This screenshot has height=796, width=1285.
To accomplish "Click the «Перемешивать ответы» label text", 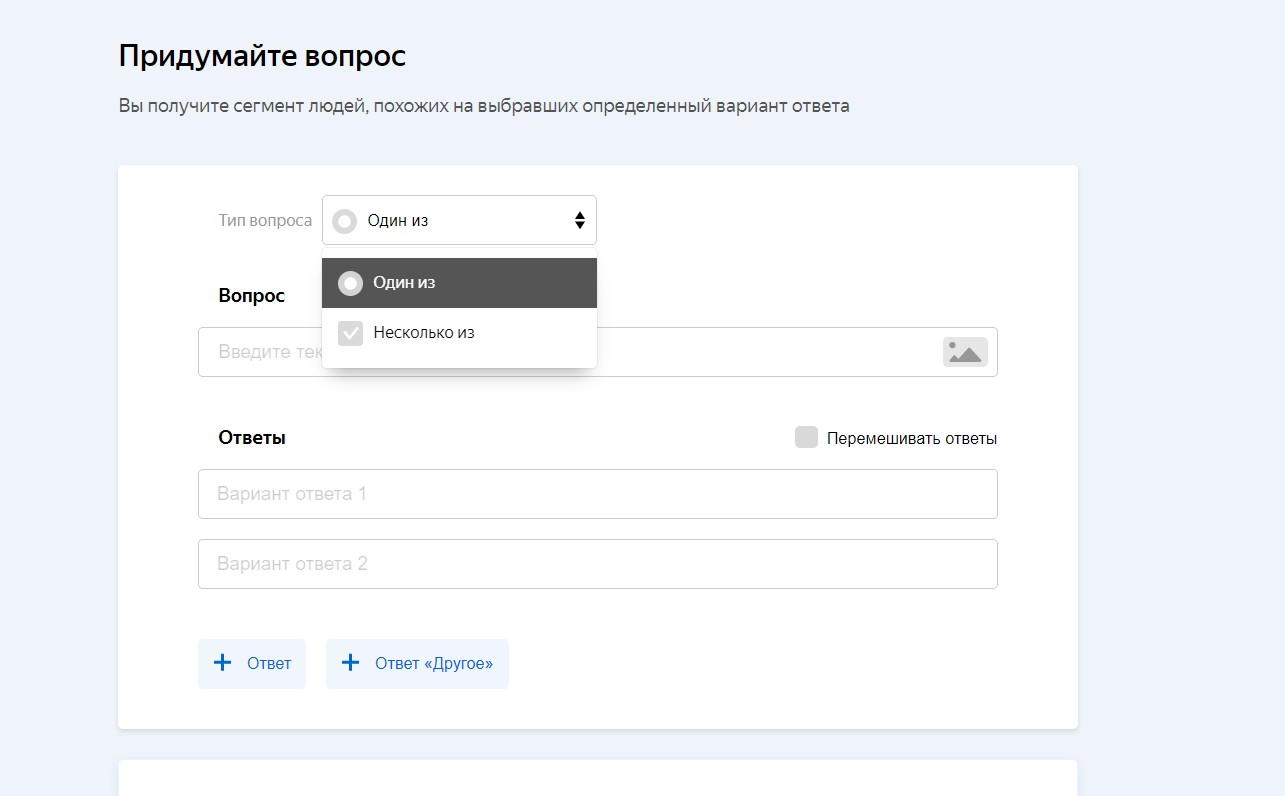I will pyautogui.click(x=911, y=439).
